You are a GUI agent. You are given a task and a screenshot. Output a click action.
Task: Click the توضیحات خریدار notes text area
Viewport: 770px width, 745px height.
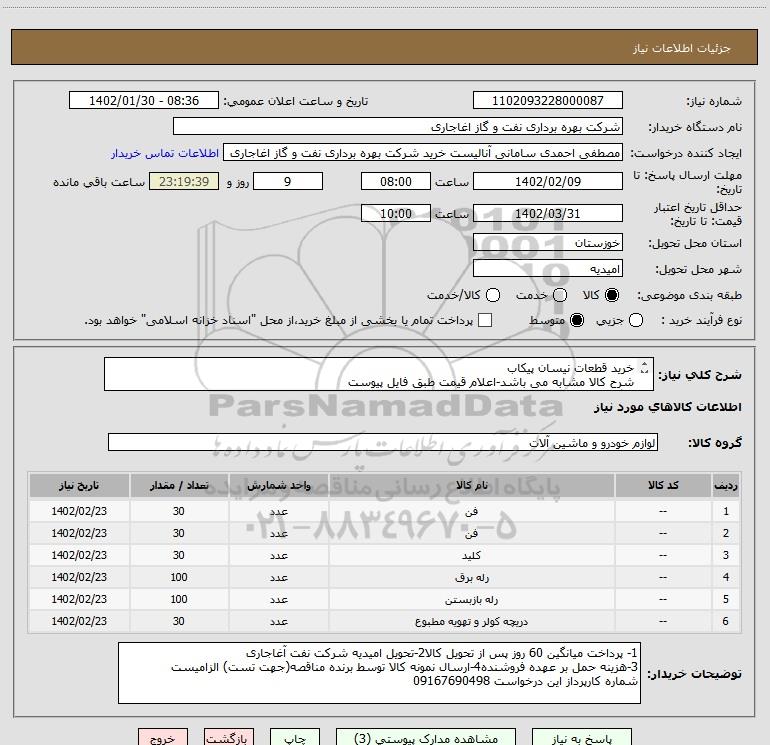coord(379,672)
